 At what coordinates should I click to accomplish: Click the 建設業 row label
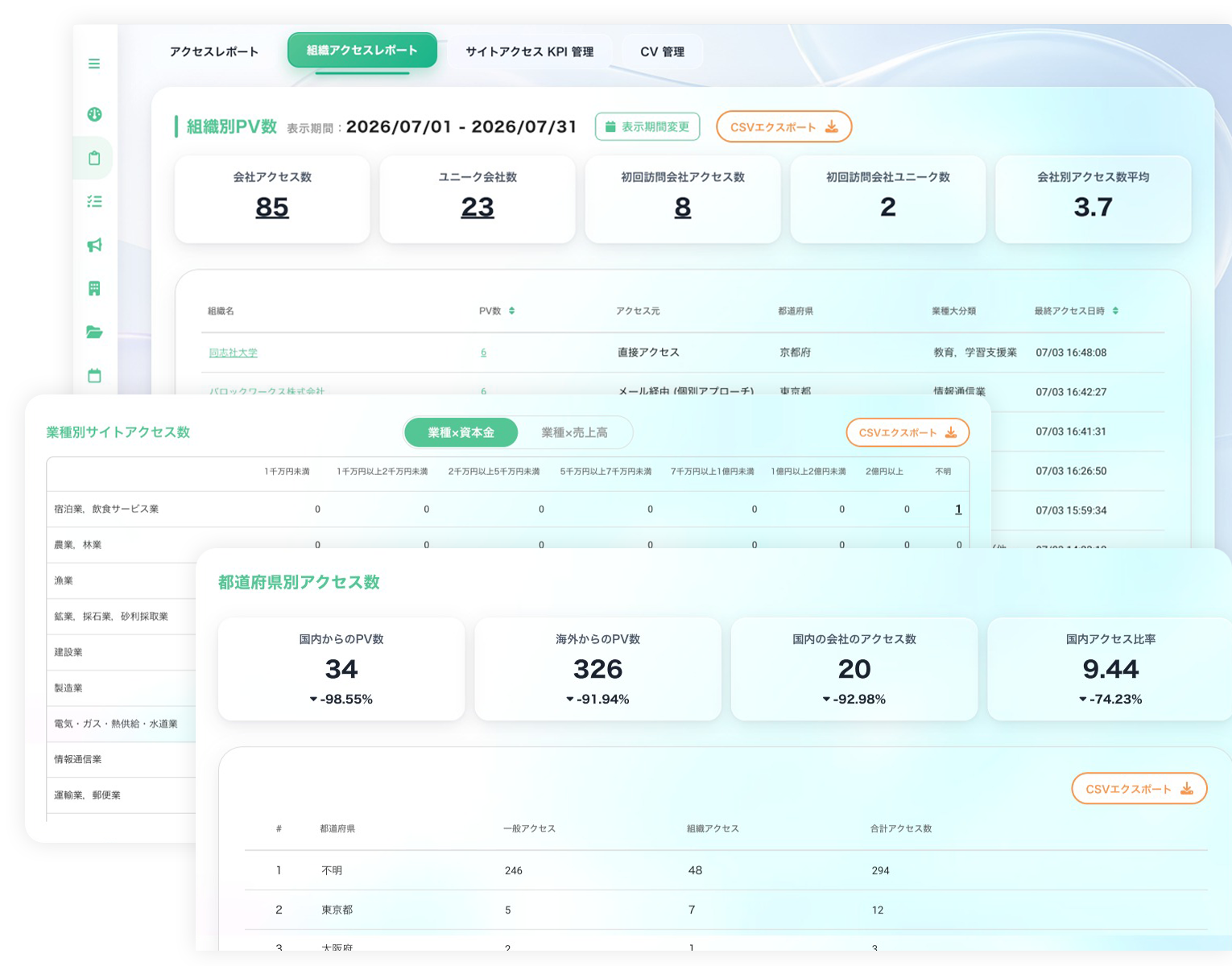coord(68,652)
